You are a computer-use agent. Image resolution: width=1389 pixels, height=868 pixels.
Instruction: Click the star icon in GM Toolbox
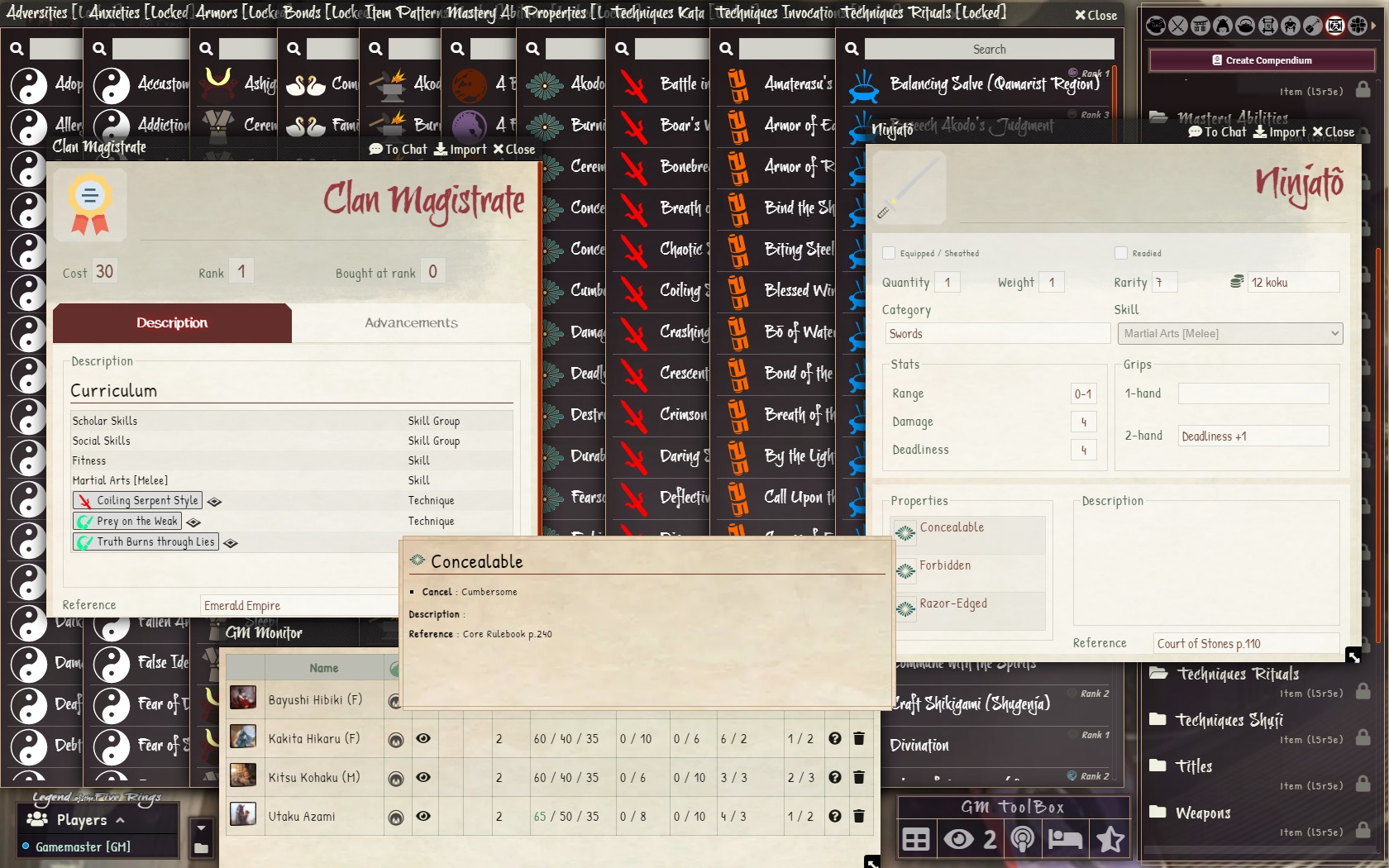[1110, 840]
